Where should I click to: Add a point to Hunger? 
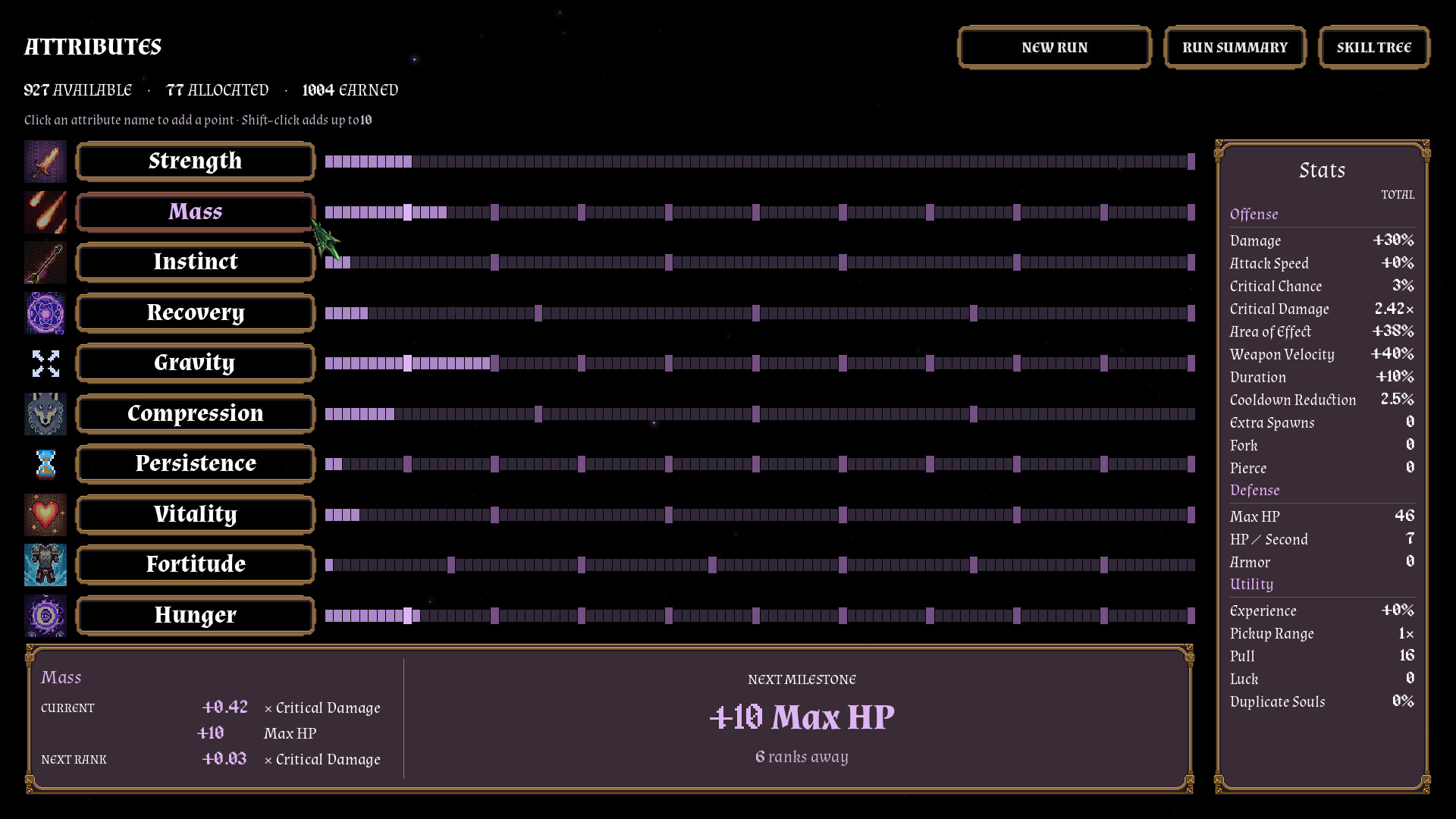tap(196, 615)
